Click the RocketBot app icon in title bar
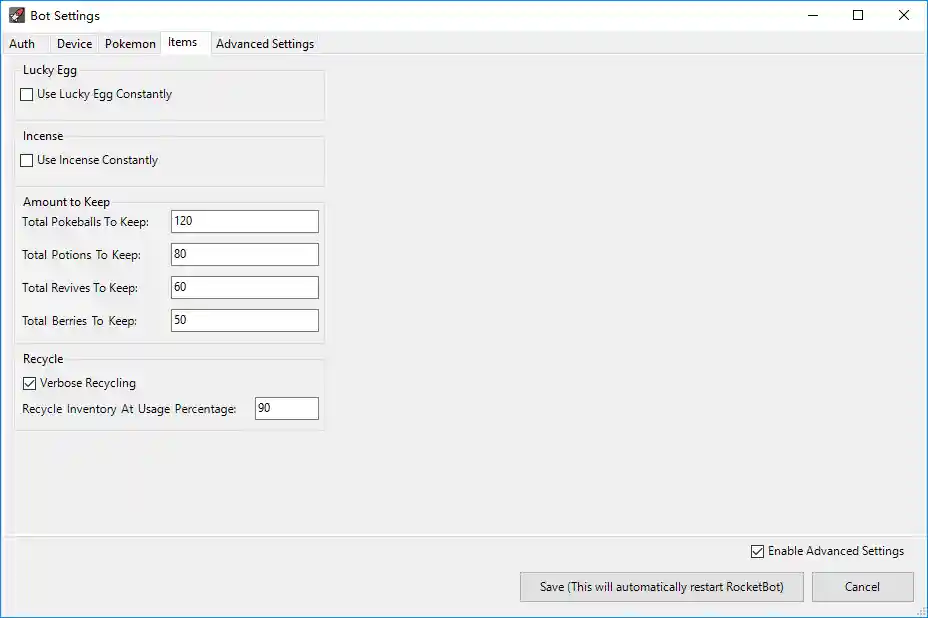The width and height of the screenshot is (928, 618). point(16,16)
